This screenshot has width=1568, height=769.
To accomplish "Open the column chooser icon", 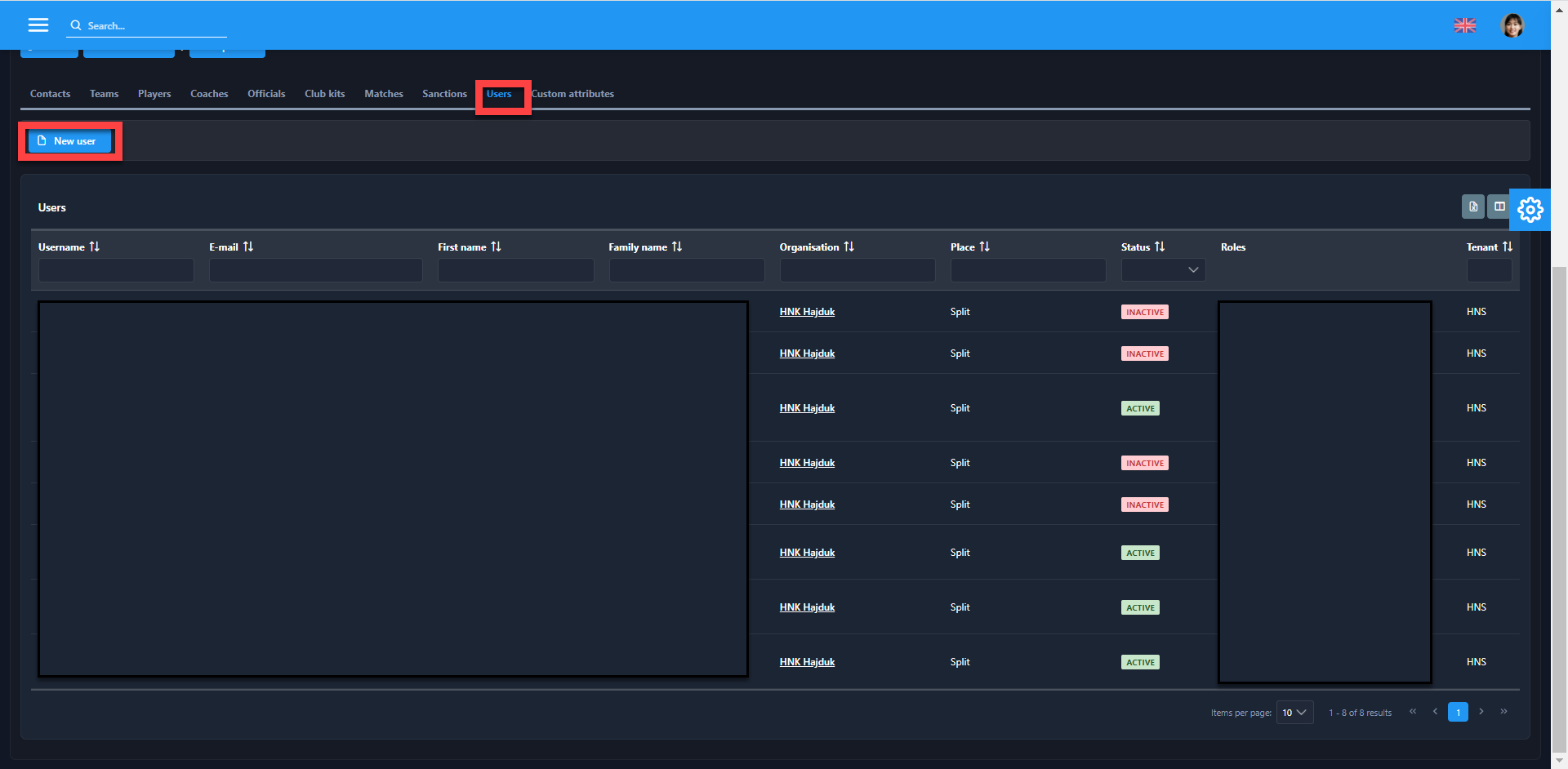I will tap(1499, 207).
